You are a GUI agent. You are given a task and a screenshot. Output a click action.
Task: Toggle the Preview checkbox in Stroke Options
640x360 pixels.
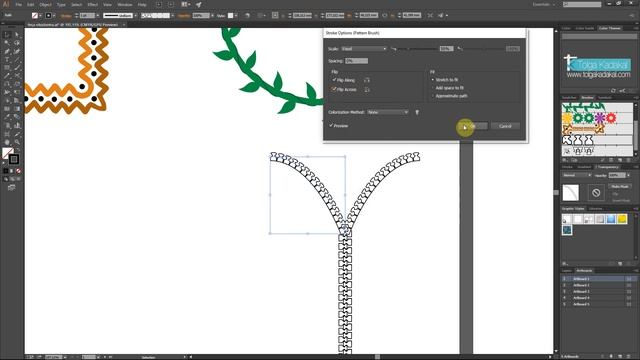pos(331,126)
